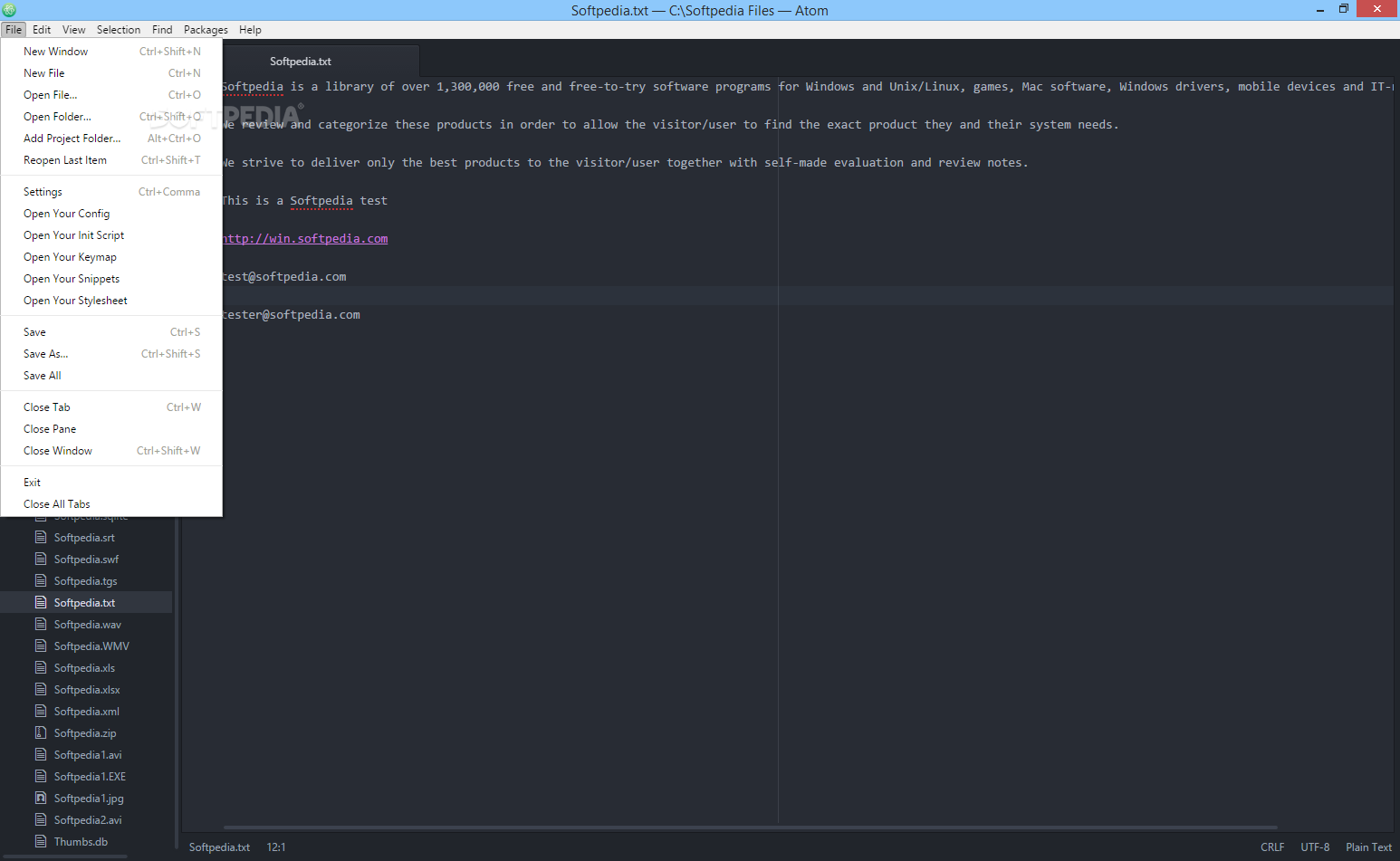
Task: Click tree view horizontal scrollbar
Action: tap(63, 856)
